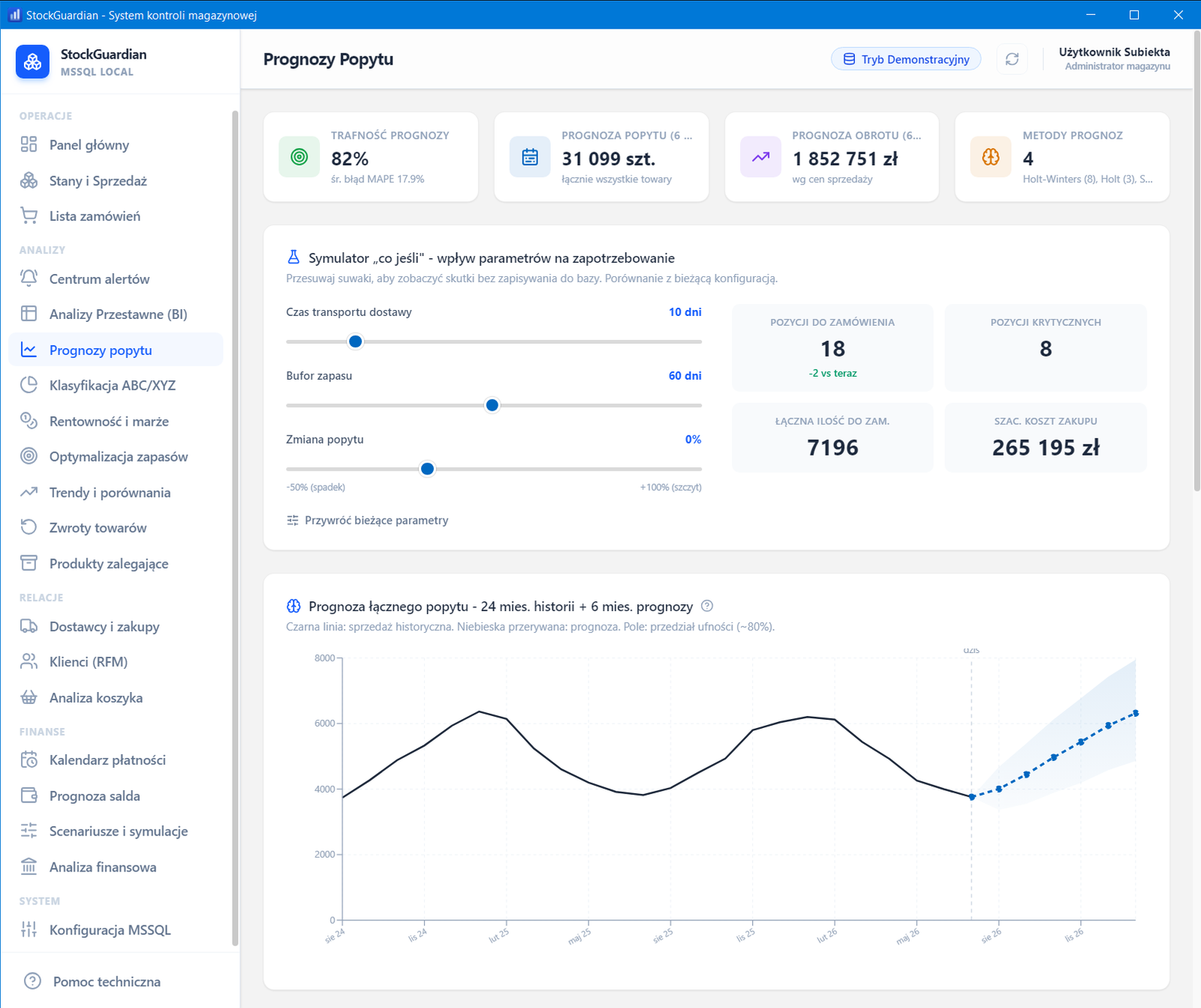Click the Prognoza popytu calendar card icon
Screen dimensions: 1201x1008
(x=530, y=157)
